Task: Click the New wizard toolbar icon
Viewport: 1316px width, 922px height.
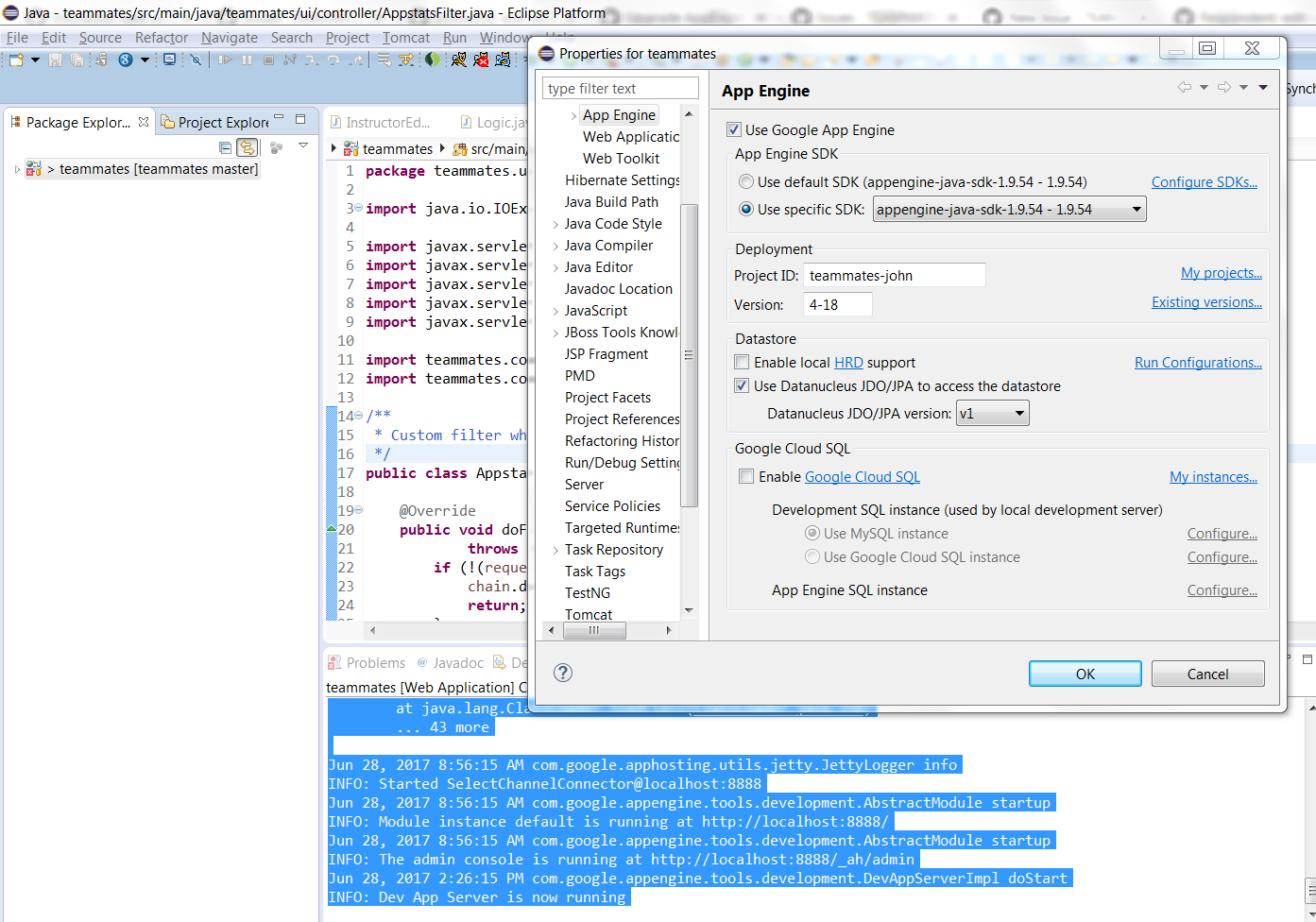Action: 16,60
